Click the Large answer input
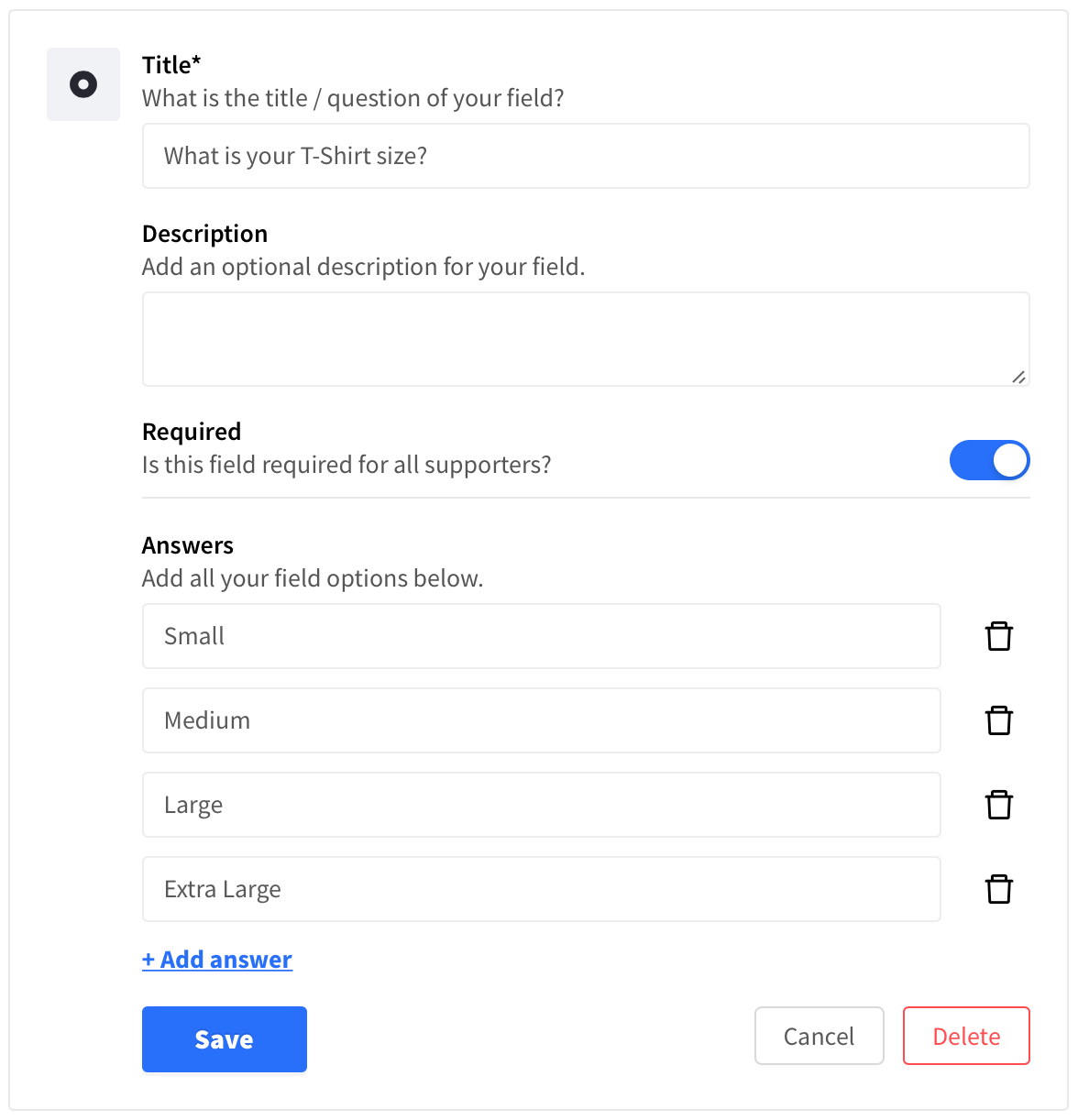This screenshot has height=1120, width=1078. point(542,805)
